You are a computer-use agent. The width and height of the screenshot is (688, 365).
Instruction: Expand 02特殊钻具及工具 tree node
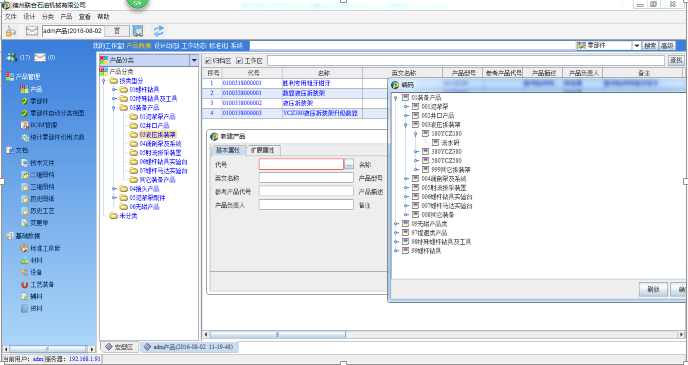click(114, 99)
